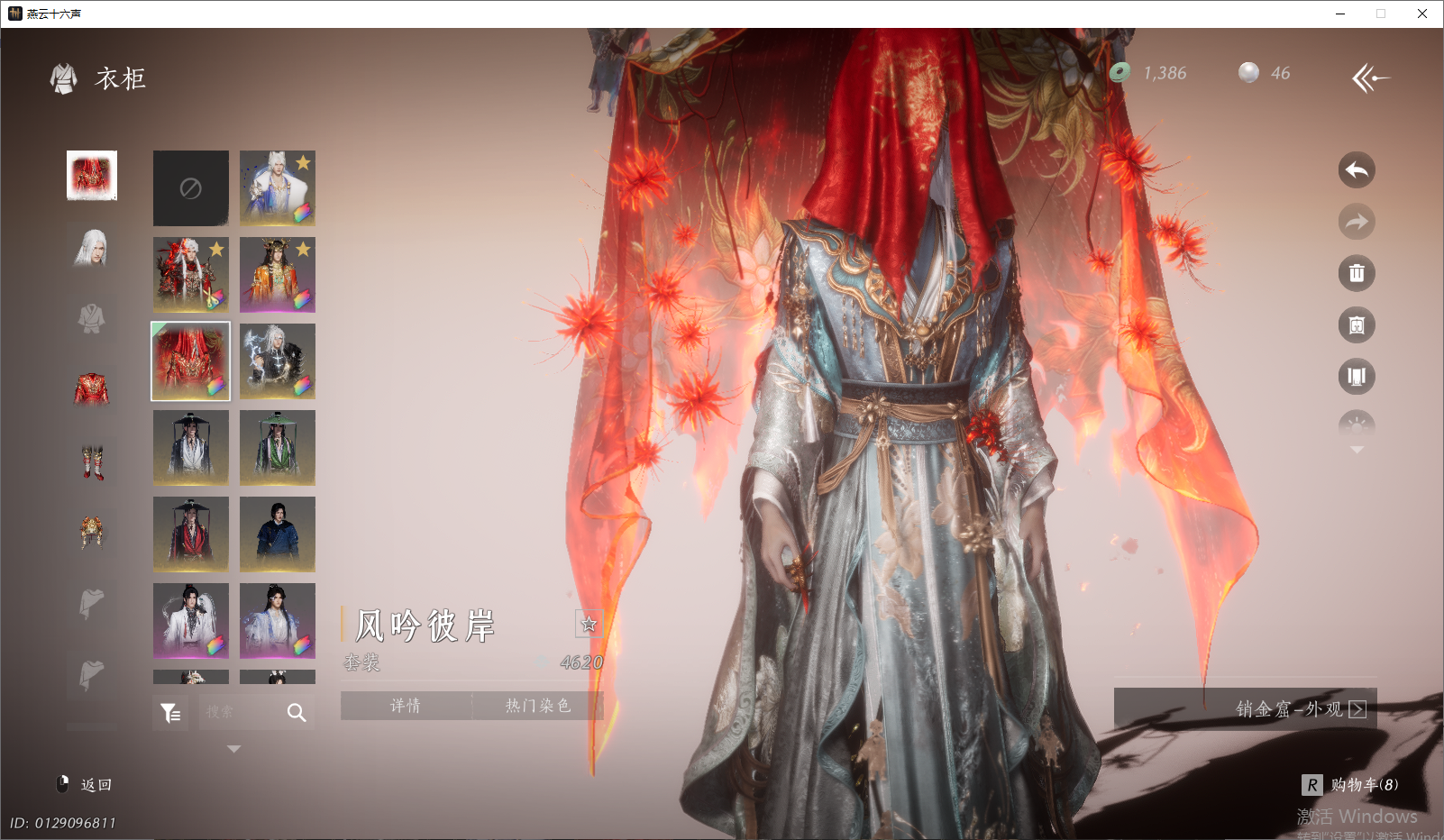This screenshot has width=1444, height=840.
Task: Undo the last outfit change
Action: point(1357,169)
